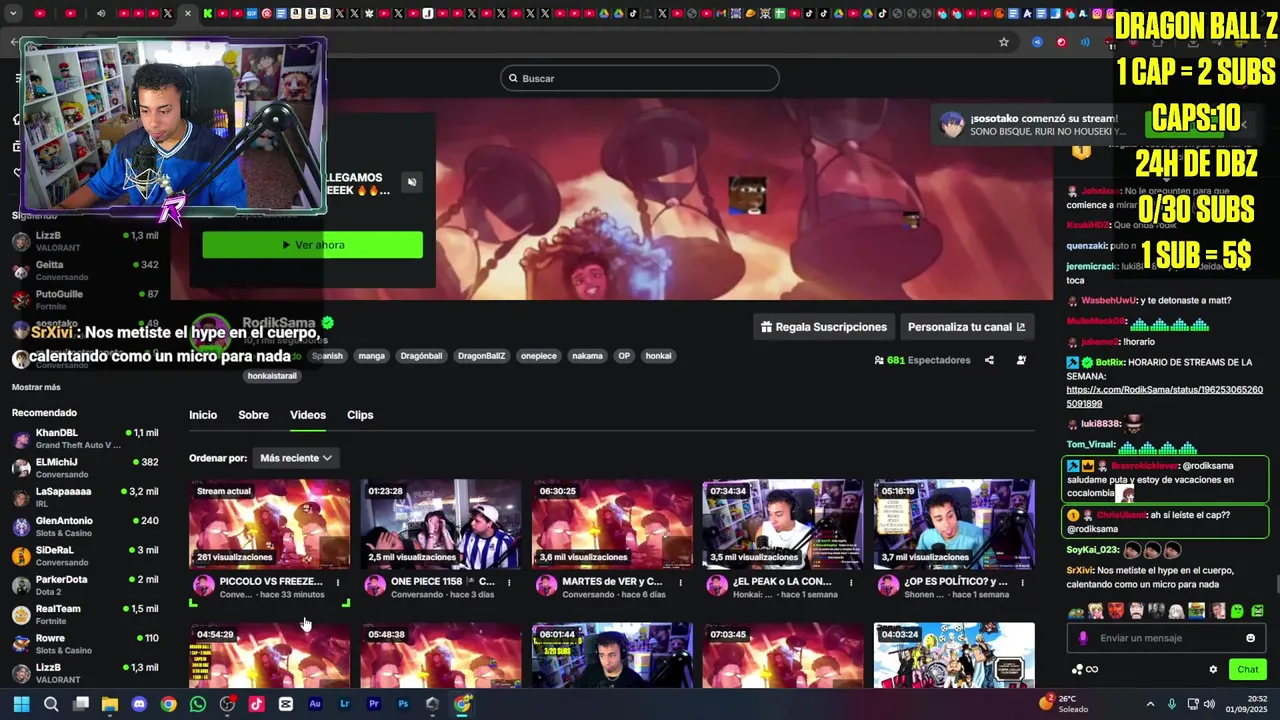Open the Más reciente sort dropdown
The image size is (1280, 720).
click(295, 458)
